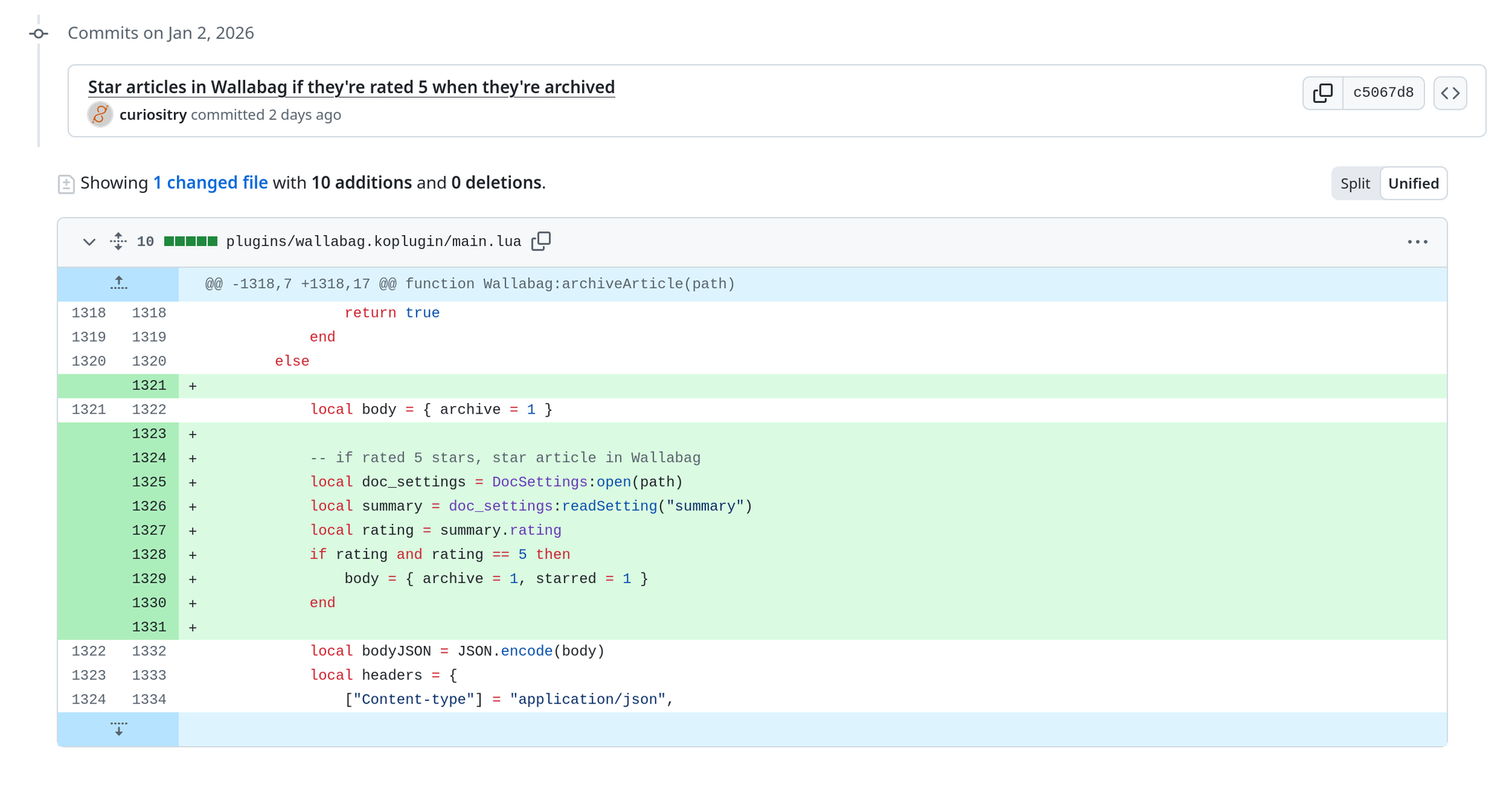Viewport: 1512px width, 788px height.
Task: Click the changed-files summary icon
Action: pyautogui.click(x=67, y=182)
